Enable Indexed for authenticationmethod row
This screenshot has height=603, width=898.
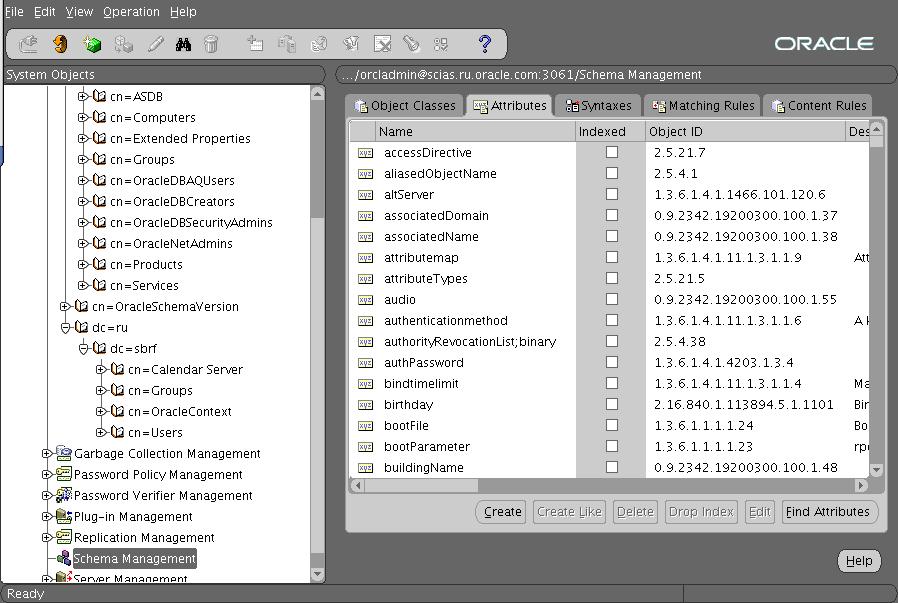coord(612,320)
